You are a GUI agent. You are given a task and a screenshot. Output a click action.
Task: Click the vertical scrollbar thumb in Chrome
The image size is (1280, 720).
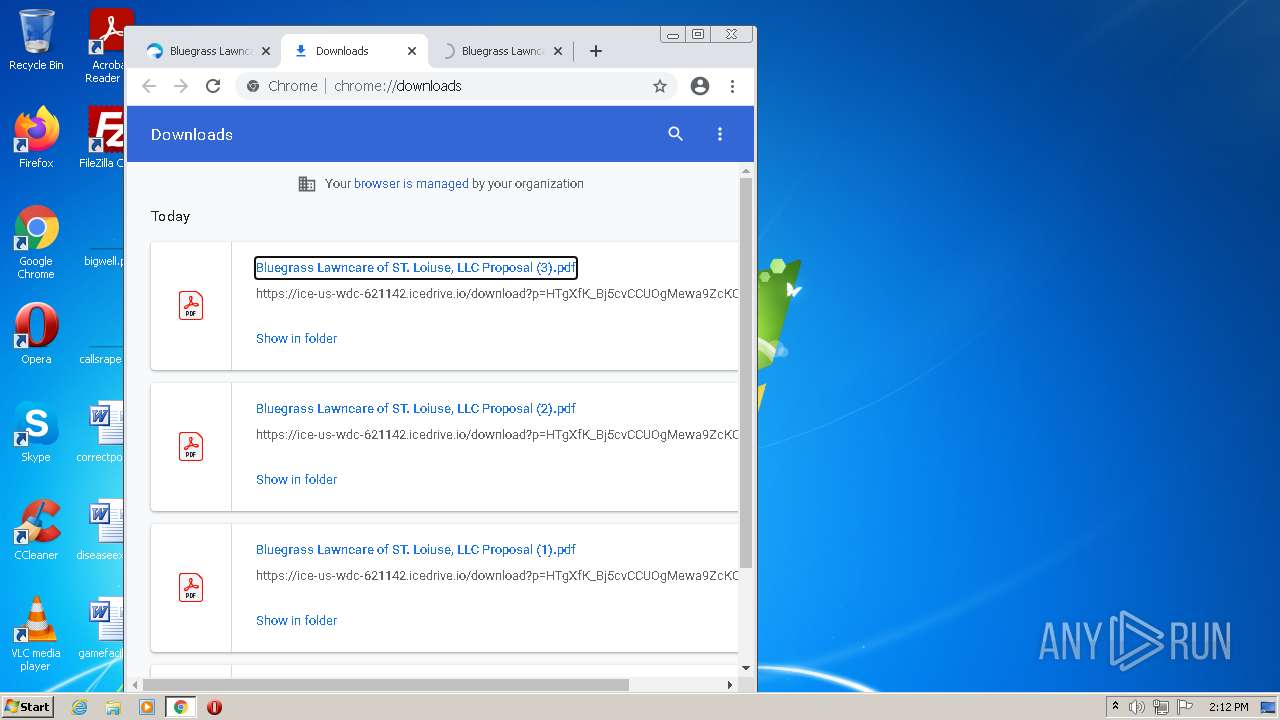[x=746, y=373]
